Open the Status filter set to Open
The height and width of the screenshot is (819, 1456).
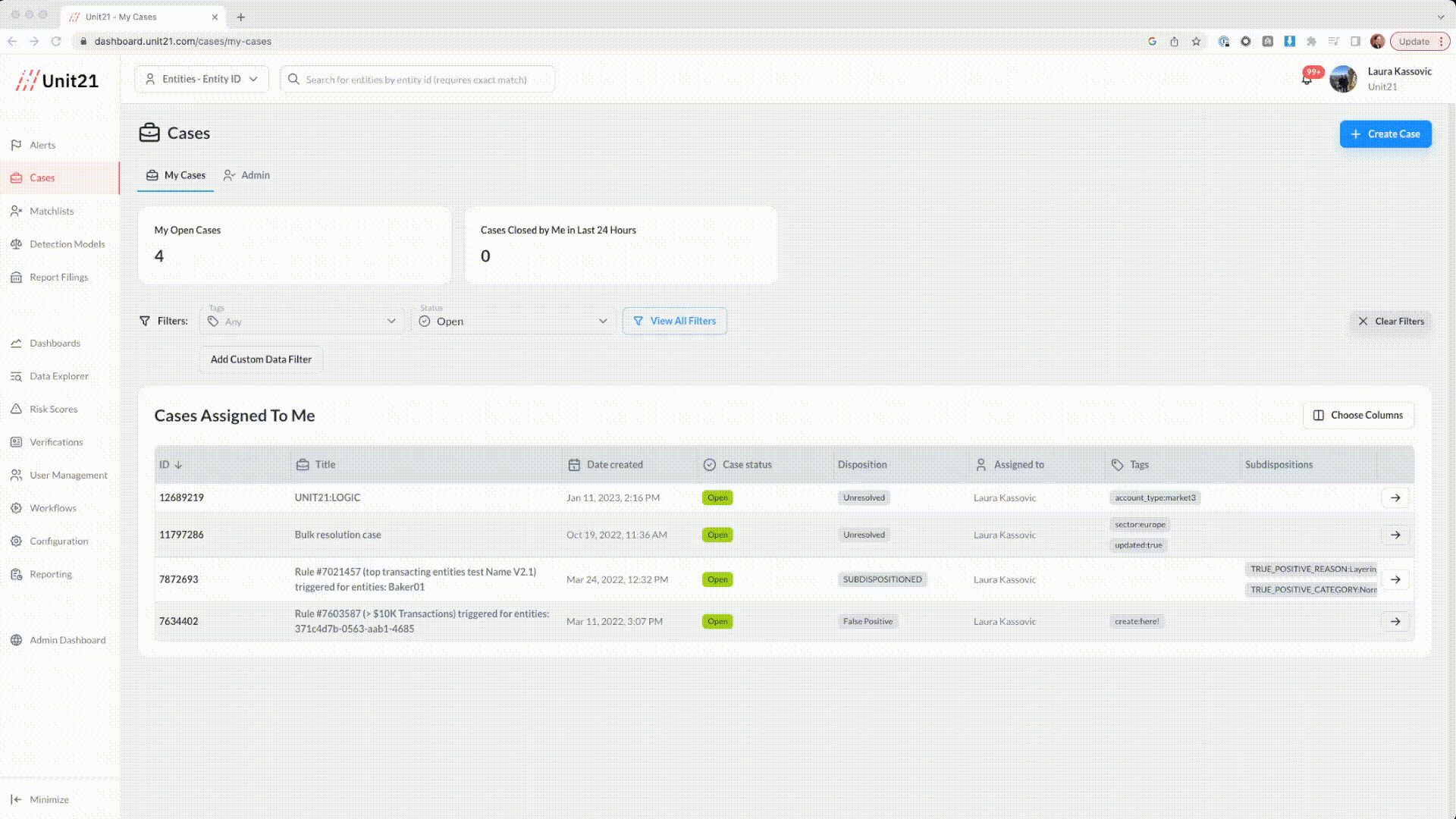[513, 322]
